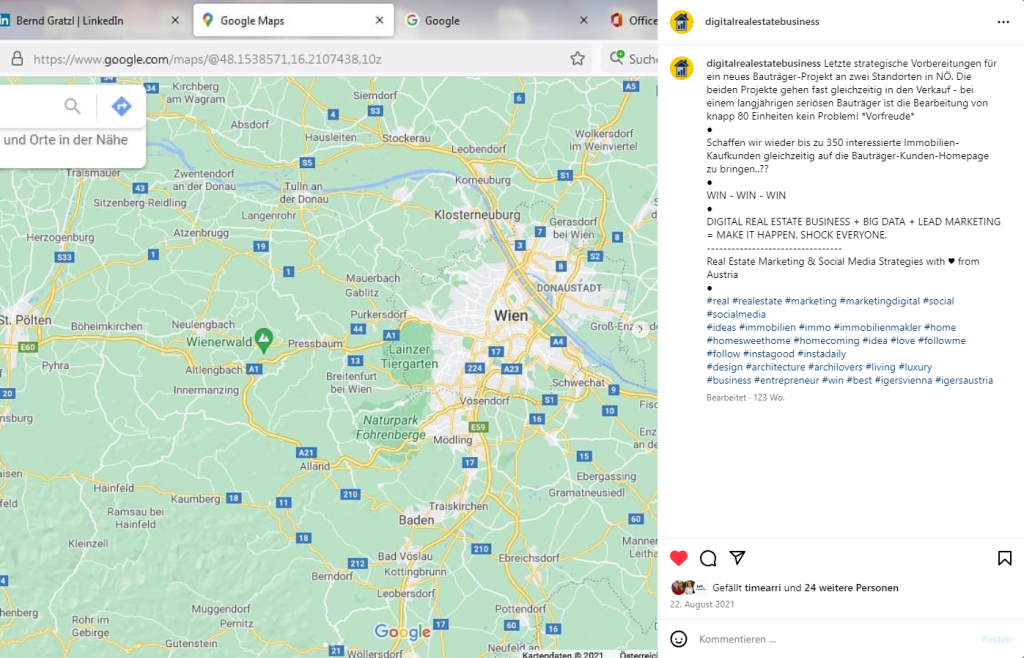
Task: Click the Wienerwald green park marker
Action: [263, 339]
